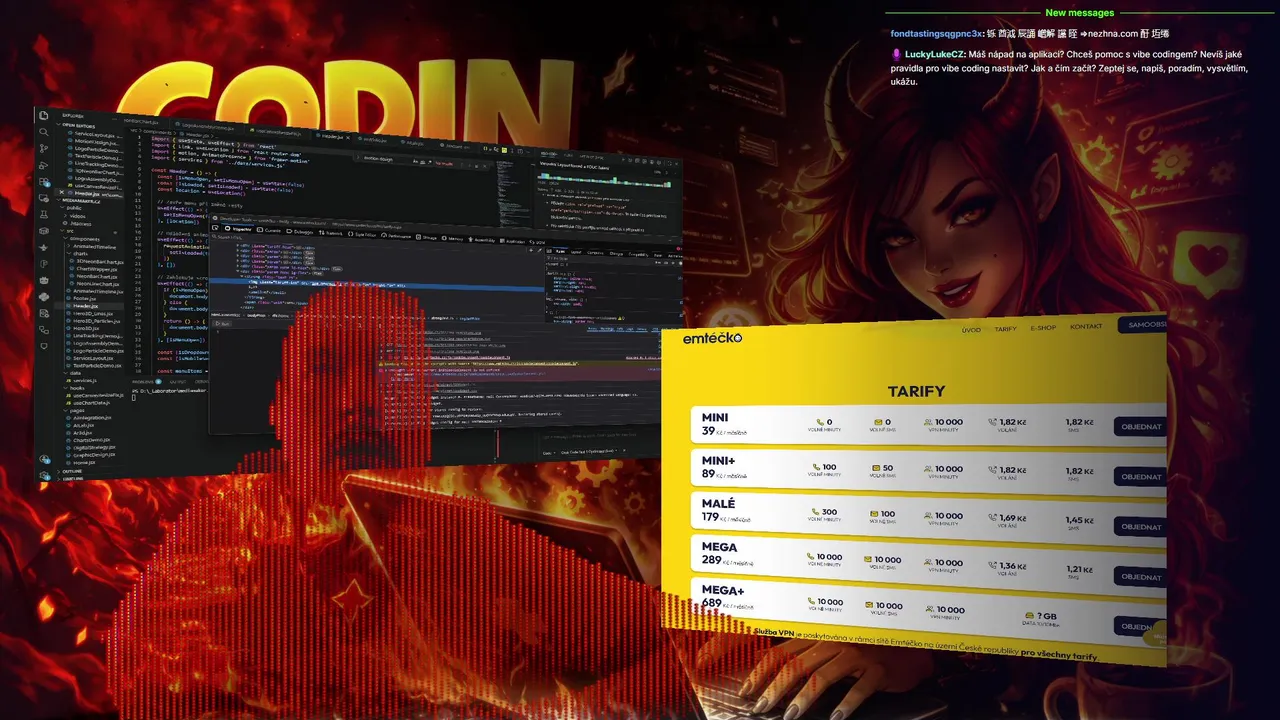
Task: Switch to Header.jsx editor tab
Action: (x=333, y=137)
